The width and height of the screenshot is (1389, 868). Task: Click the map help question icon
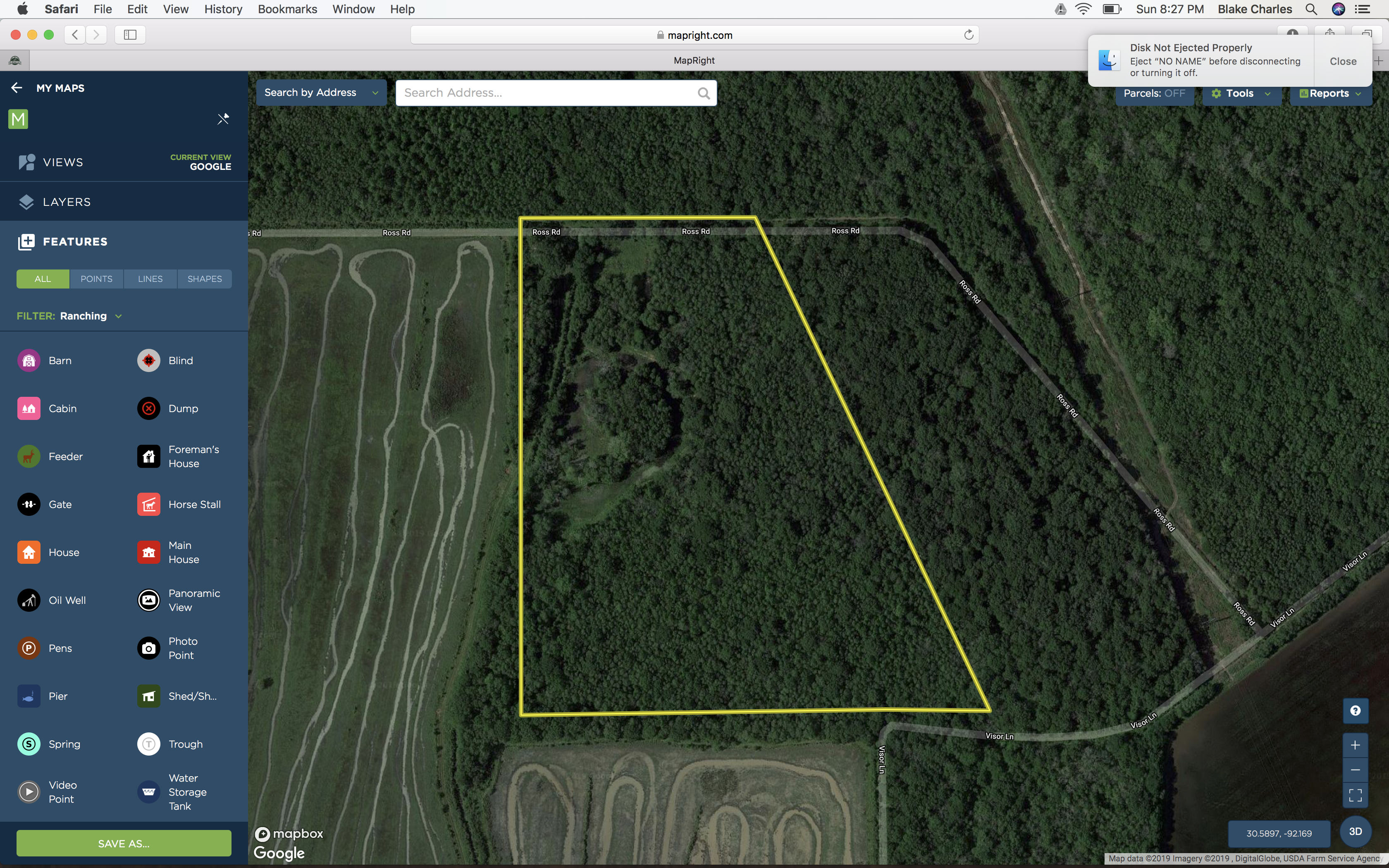pos(1355,711)
